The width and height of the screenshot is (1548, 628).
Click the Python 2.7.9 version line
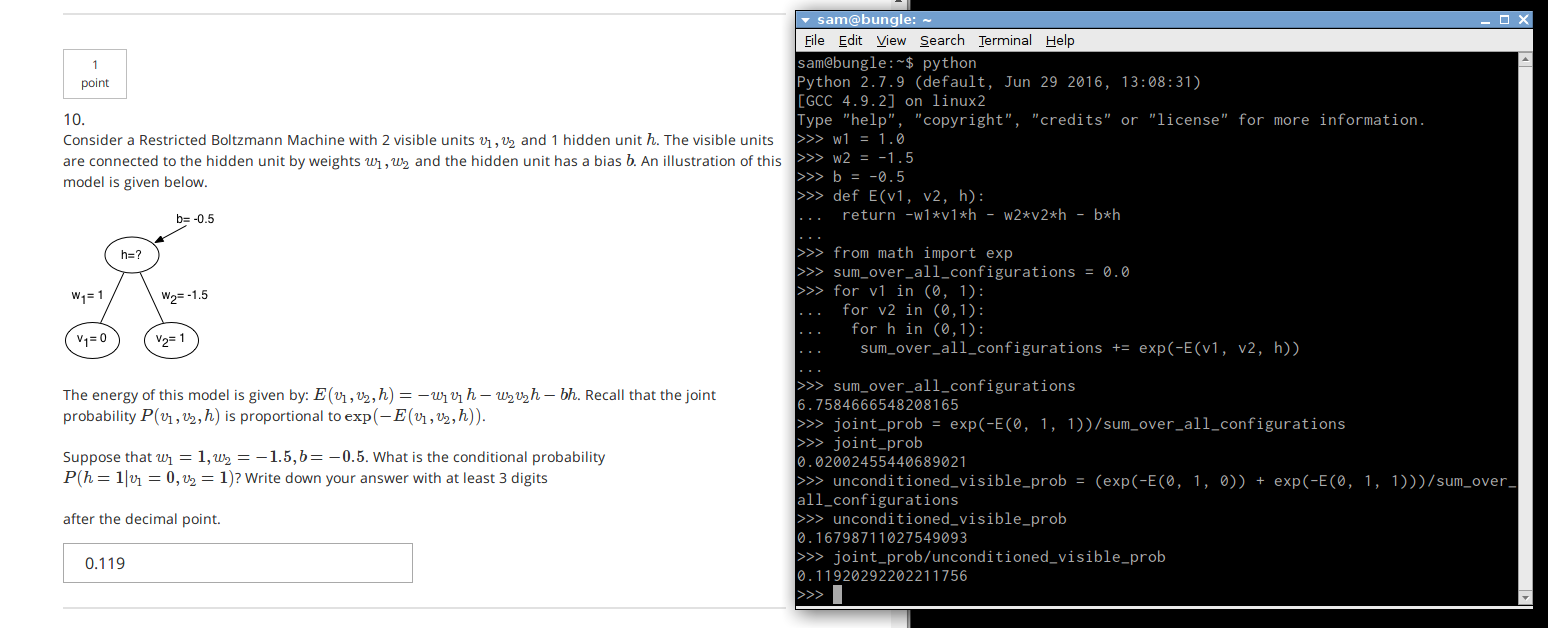pyautogui.click(x=999, y=82)
